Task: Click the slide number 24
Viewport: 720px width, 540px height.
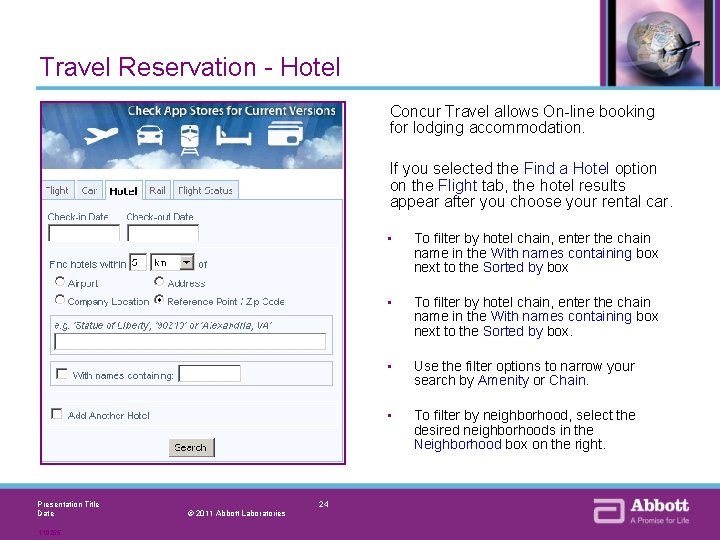Action: click(323, 504)
